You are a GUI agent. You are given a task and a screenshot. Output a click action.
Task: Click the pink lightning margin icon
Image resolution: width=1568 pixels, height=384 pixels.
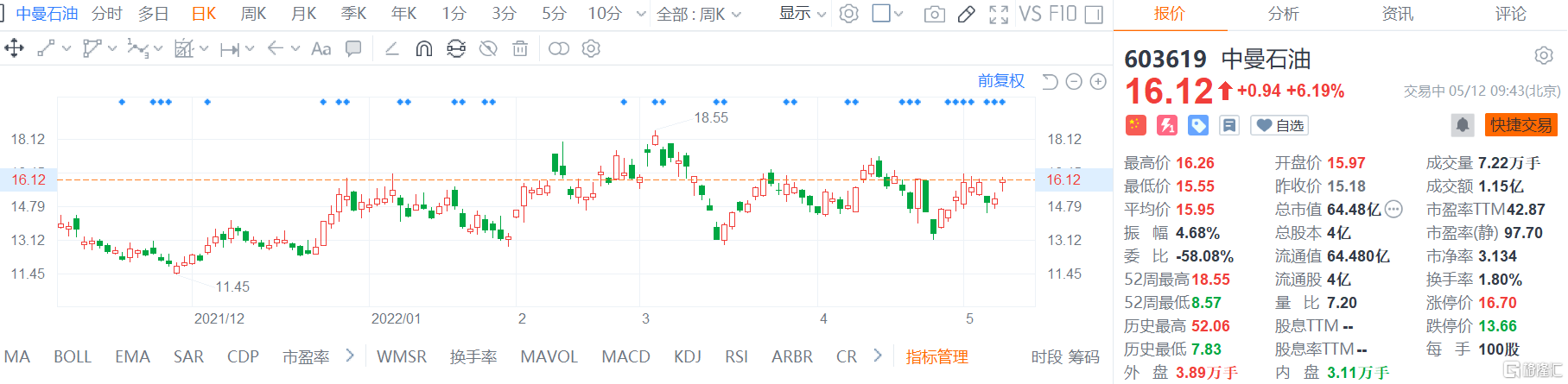pyautogui.click(x=1167, y=126)
